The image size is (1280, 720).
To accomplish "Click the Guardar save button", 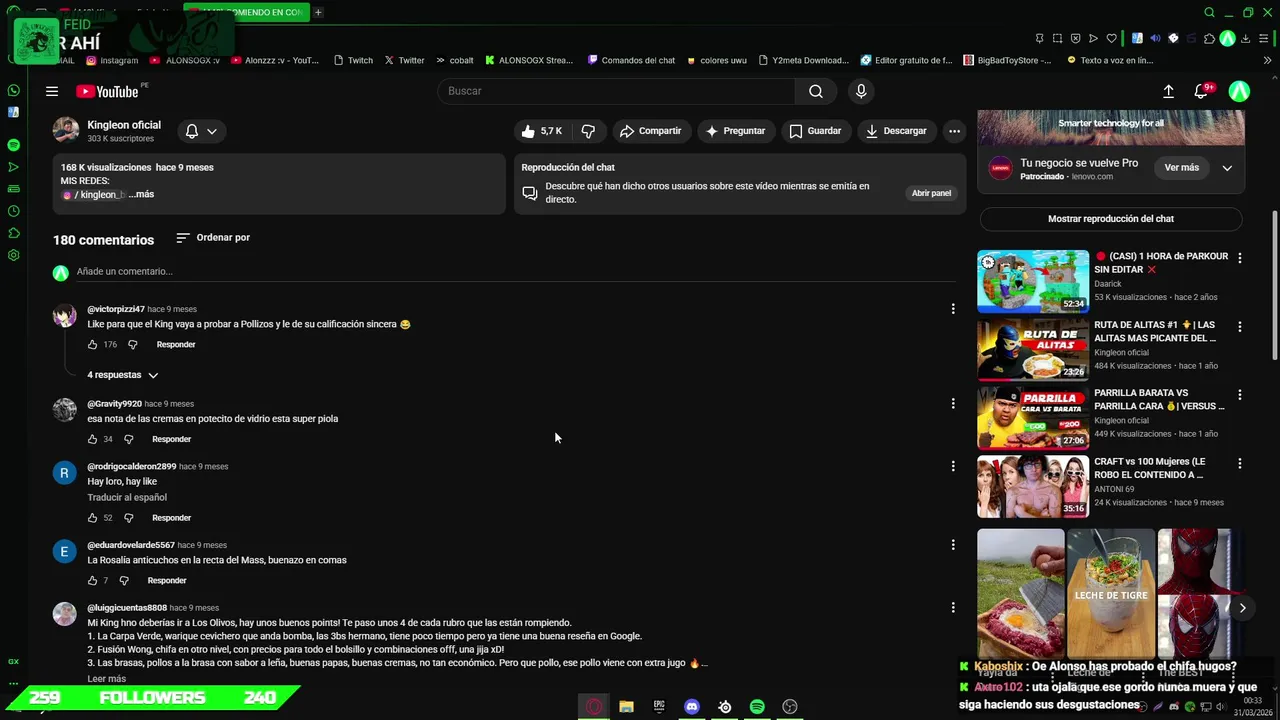I will [x=815, y=131].
